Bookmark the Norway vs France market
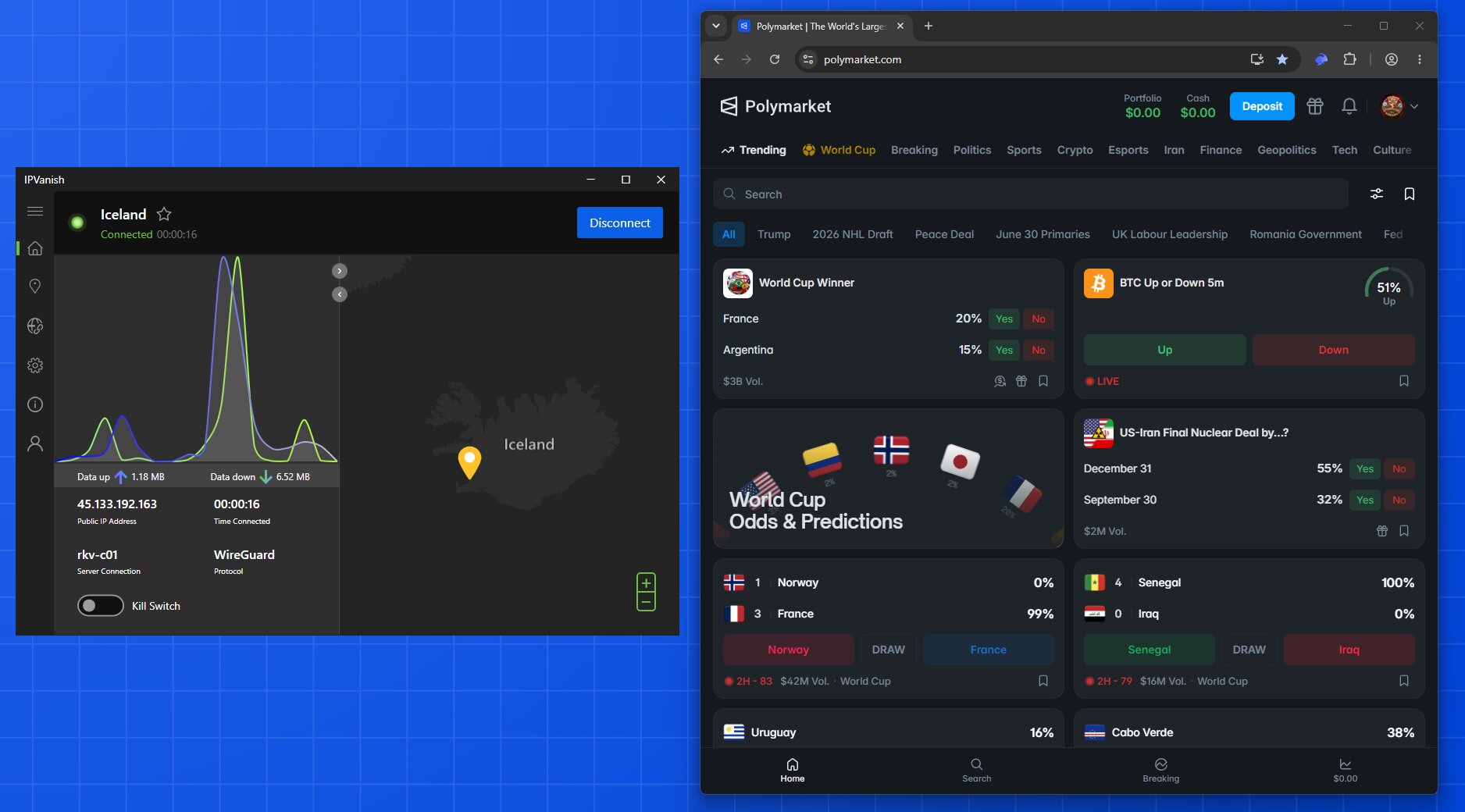 1043,681
